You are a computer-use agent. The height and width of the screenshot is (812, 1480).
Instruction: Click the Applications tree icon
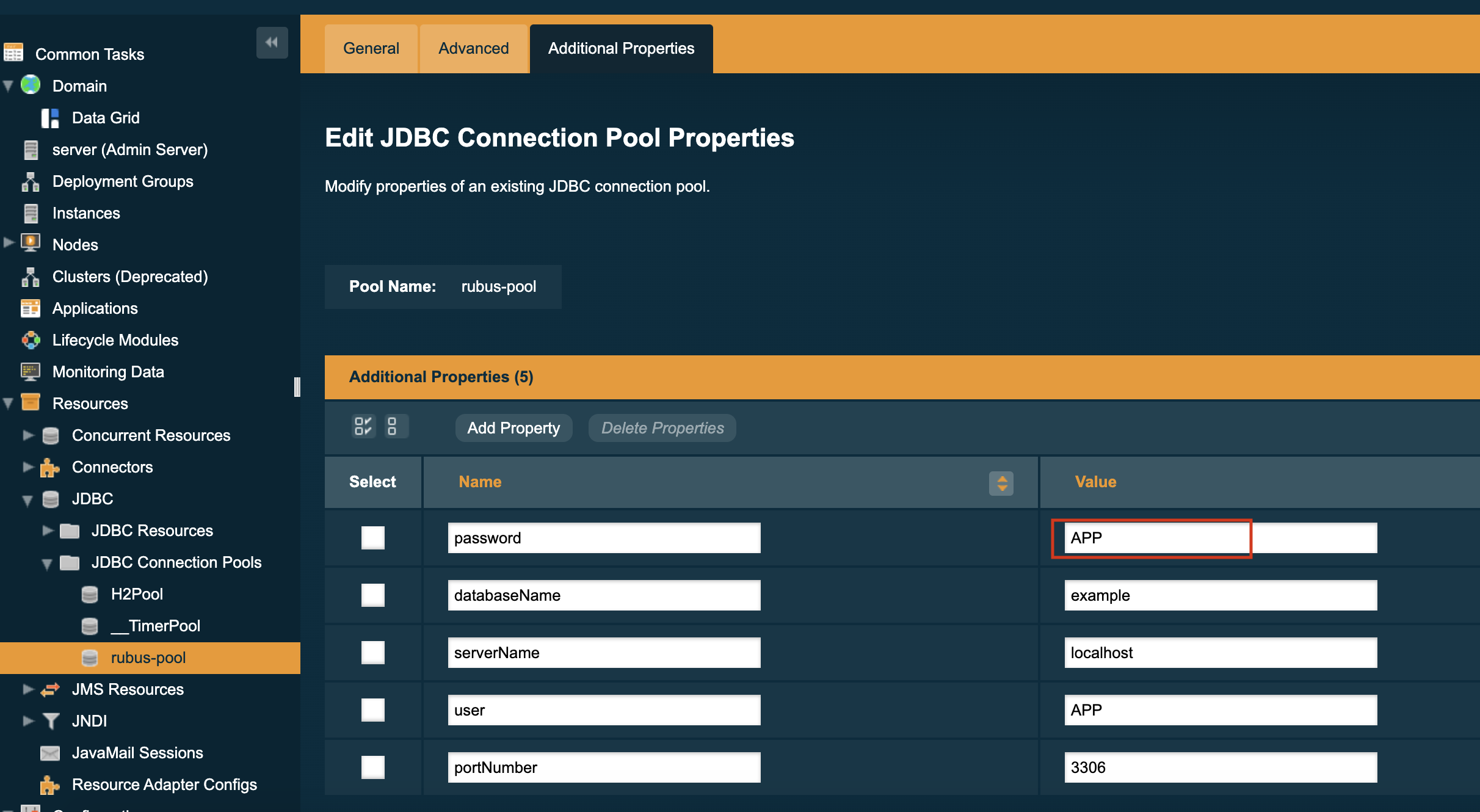31,308
